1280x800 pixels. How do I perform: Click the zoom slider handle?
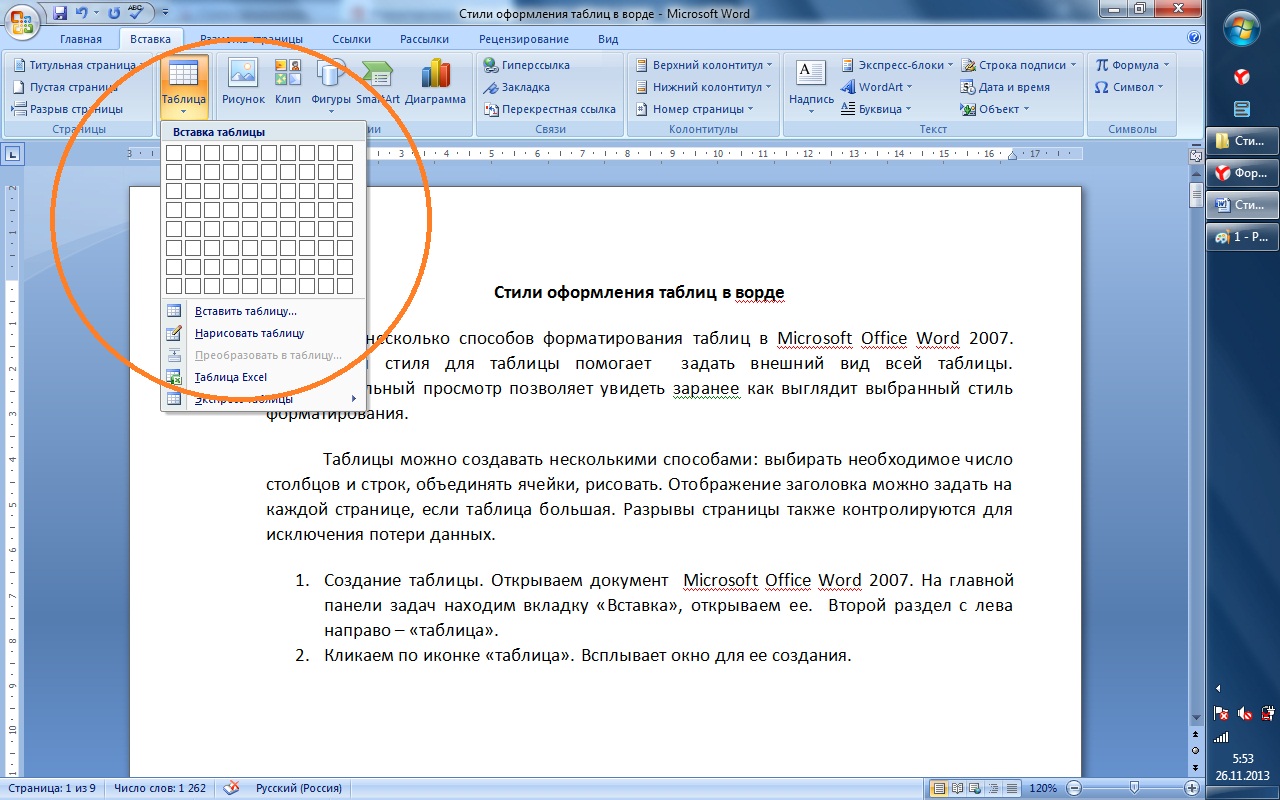1133,788
